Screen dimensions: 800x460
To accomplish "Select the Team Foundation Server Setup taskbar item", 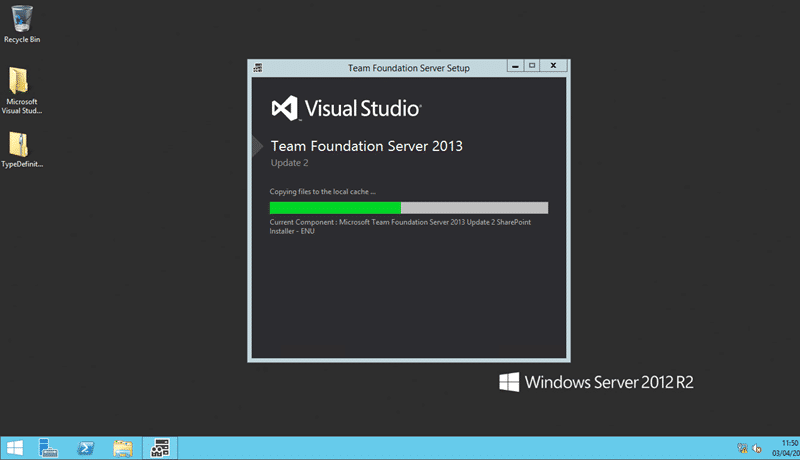I will point(160,448).
